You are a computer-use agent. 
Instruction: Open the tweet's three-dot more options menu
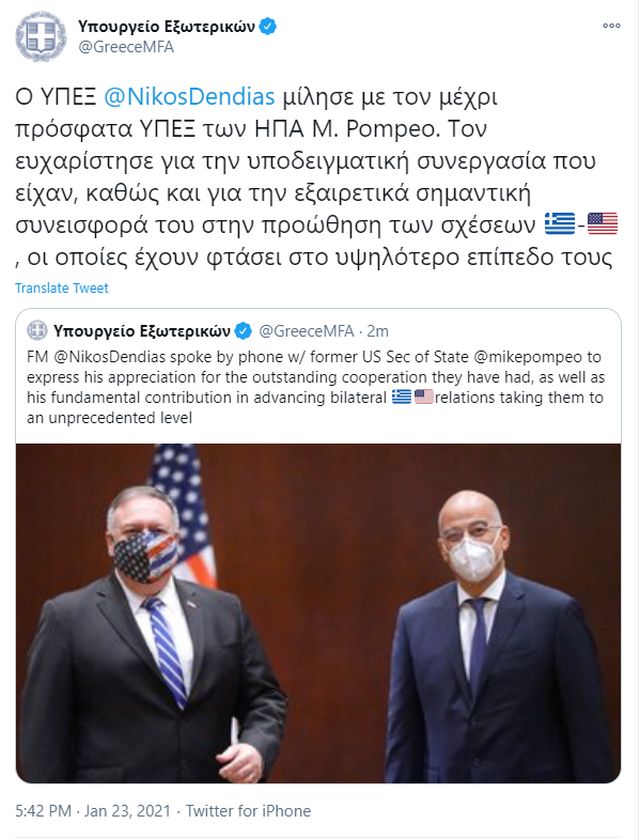[x=611, y=26]
